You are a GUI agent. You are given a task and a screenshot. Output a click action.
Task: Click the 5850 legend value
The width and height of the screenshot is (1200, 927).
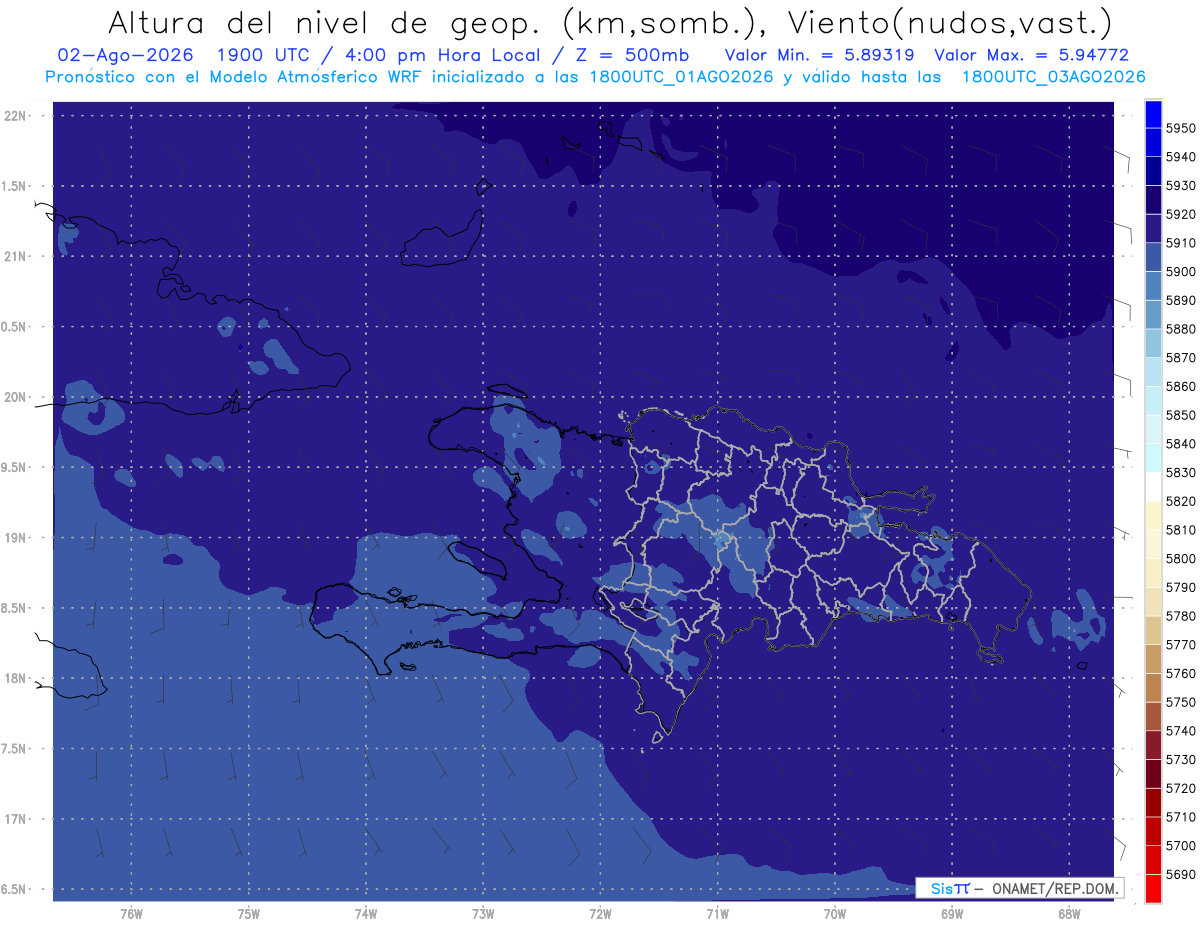pos(1181,415)
